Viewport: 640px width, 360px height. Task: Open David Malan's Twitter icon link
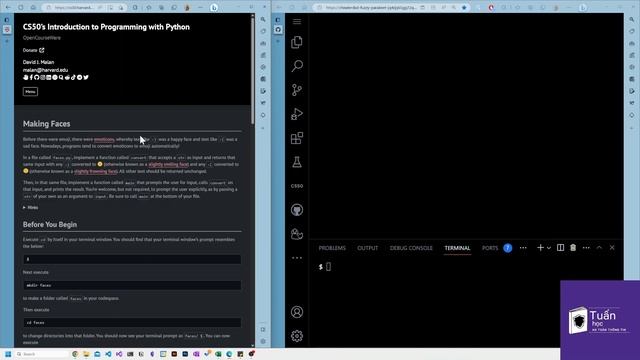coord(86,77)
